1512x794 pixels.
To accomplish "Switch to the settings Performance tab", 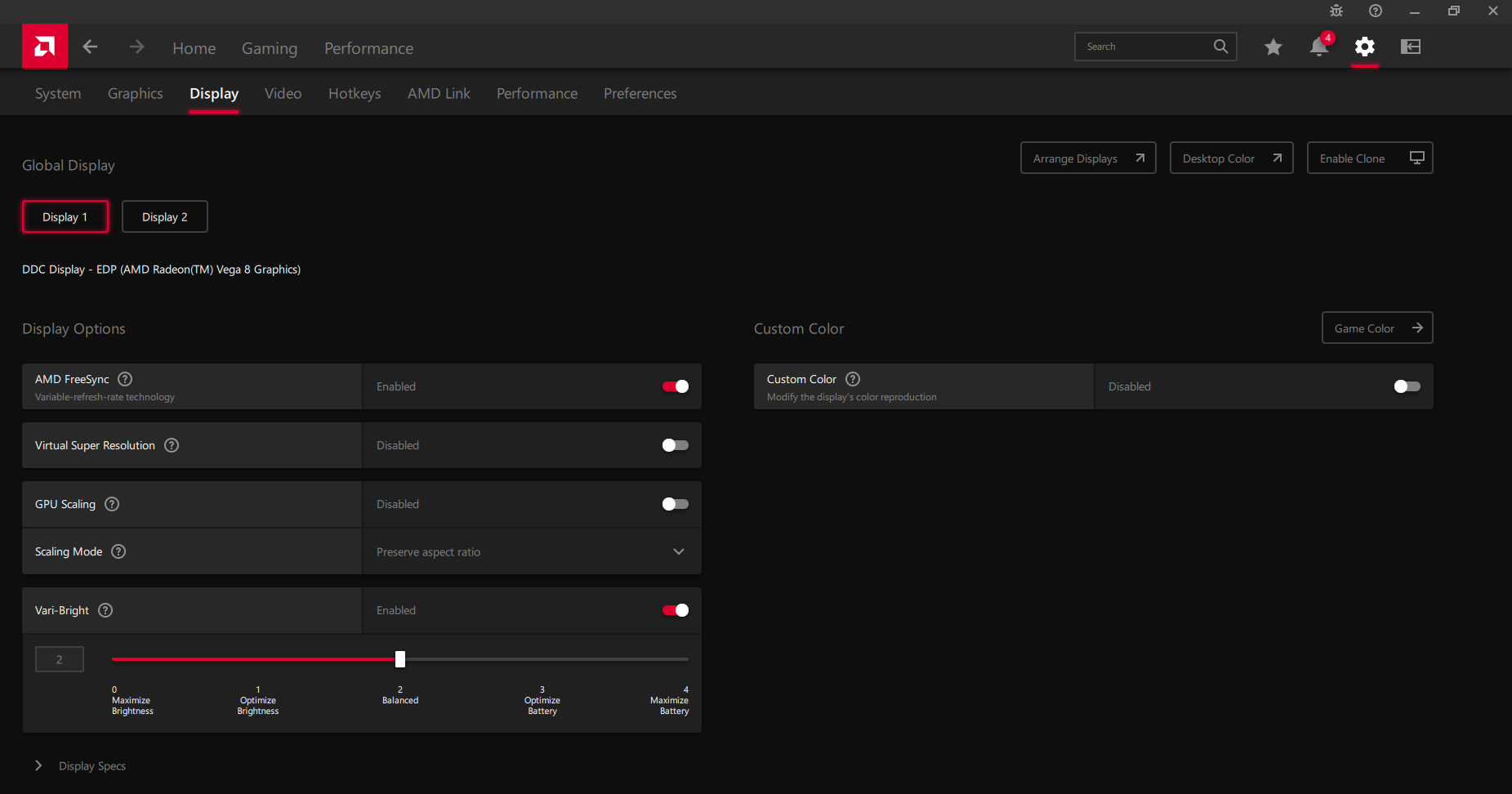I will (537, 93).
